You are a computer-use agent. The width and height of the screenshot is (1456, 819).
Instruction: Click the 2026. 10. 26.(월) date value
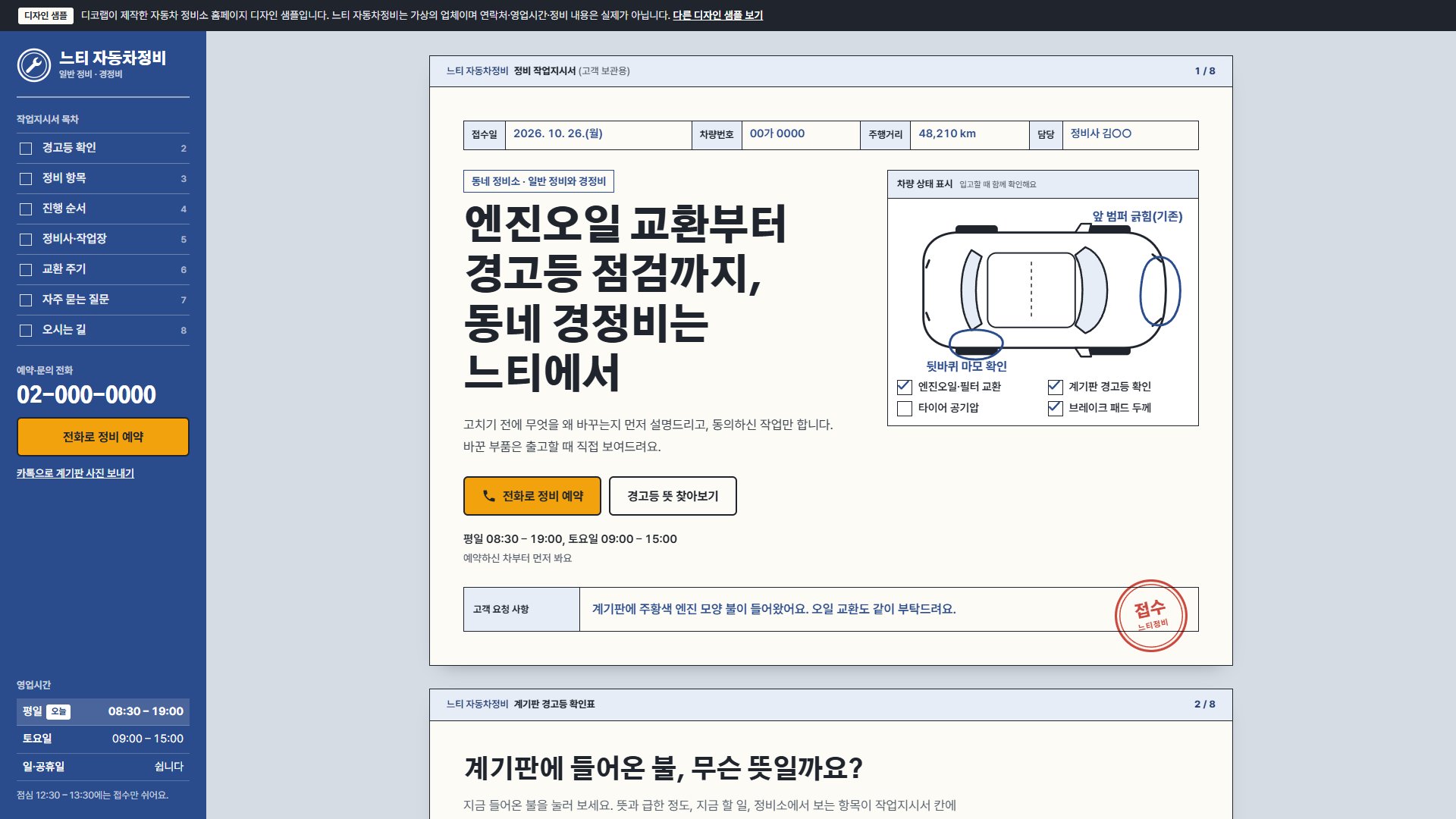click(557, 133)
